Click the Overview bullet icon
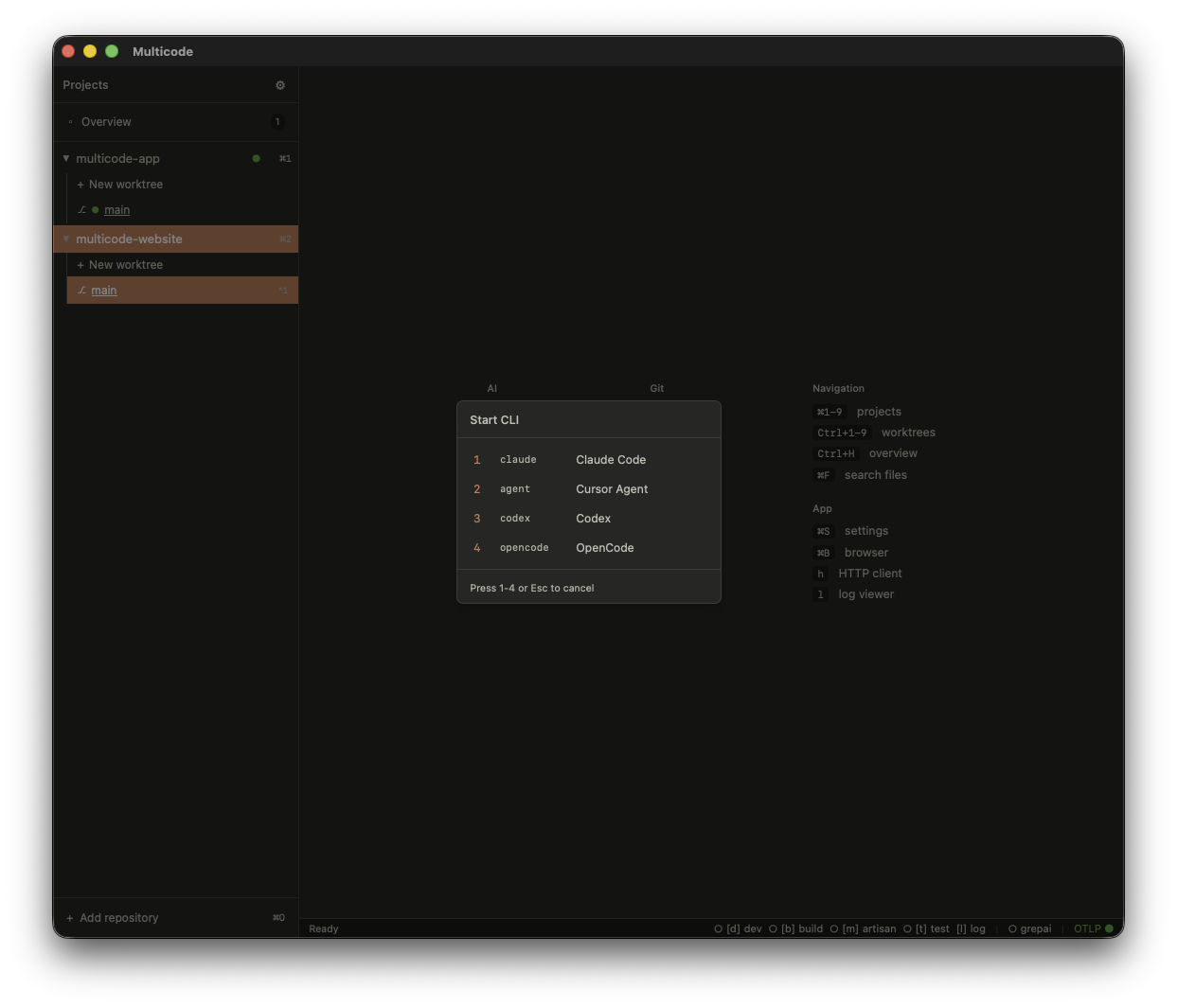This screenshot has width=1177, height=1008. [70, 121]
